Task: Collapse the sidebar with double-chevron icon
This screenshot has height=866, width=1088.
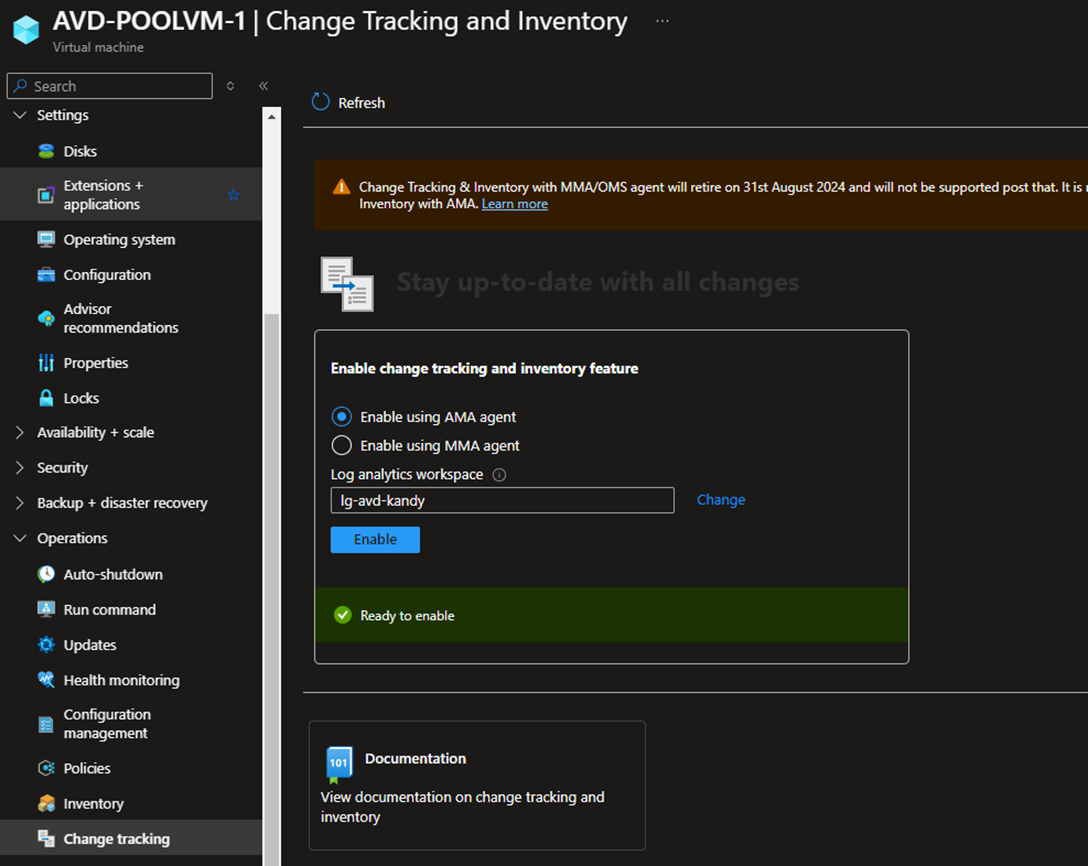Action: point(264,86)
